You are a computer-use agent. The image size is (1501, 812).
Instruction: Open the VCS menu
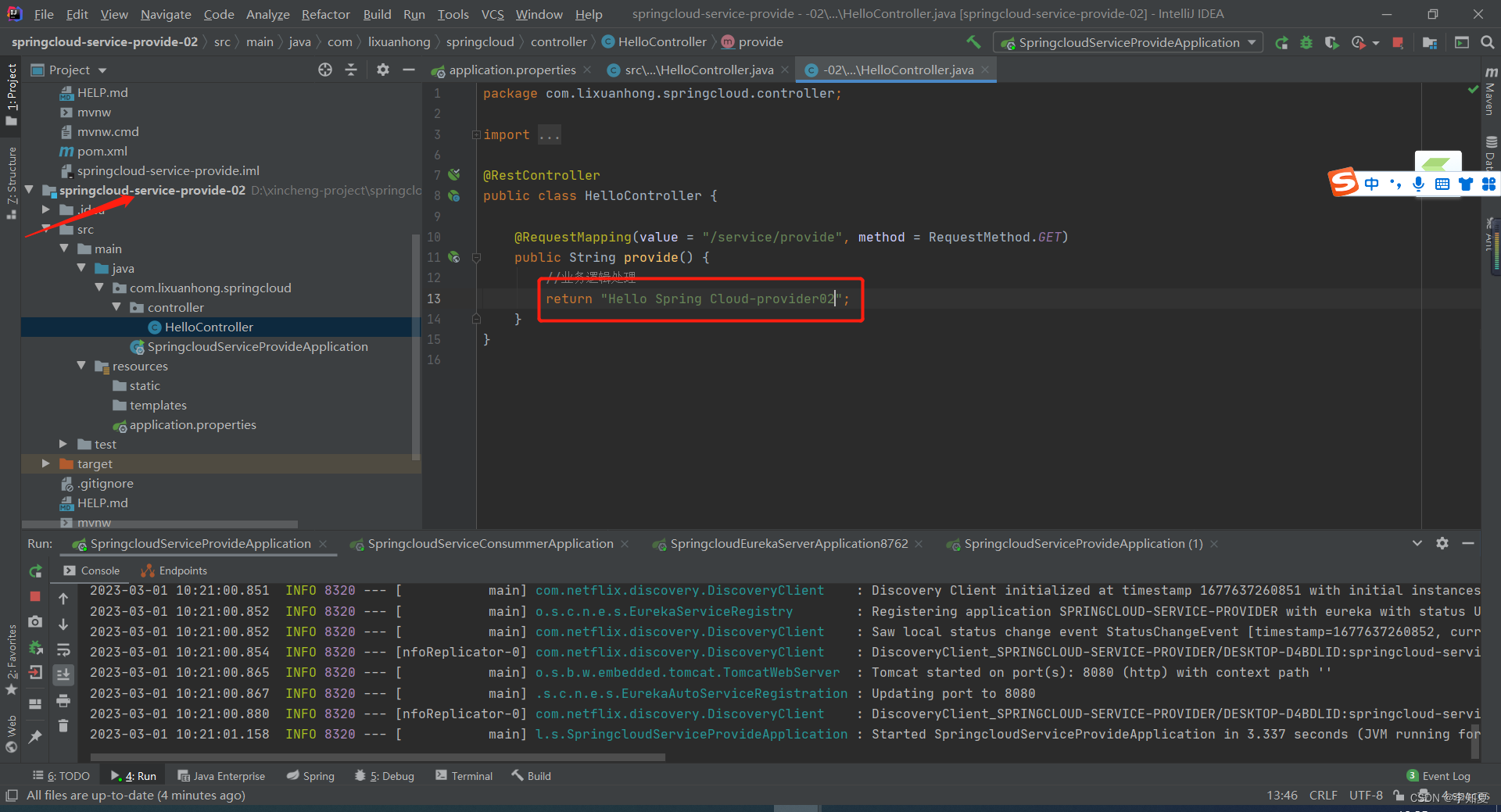point(493,14)
